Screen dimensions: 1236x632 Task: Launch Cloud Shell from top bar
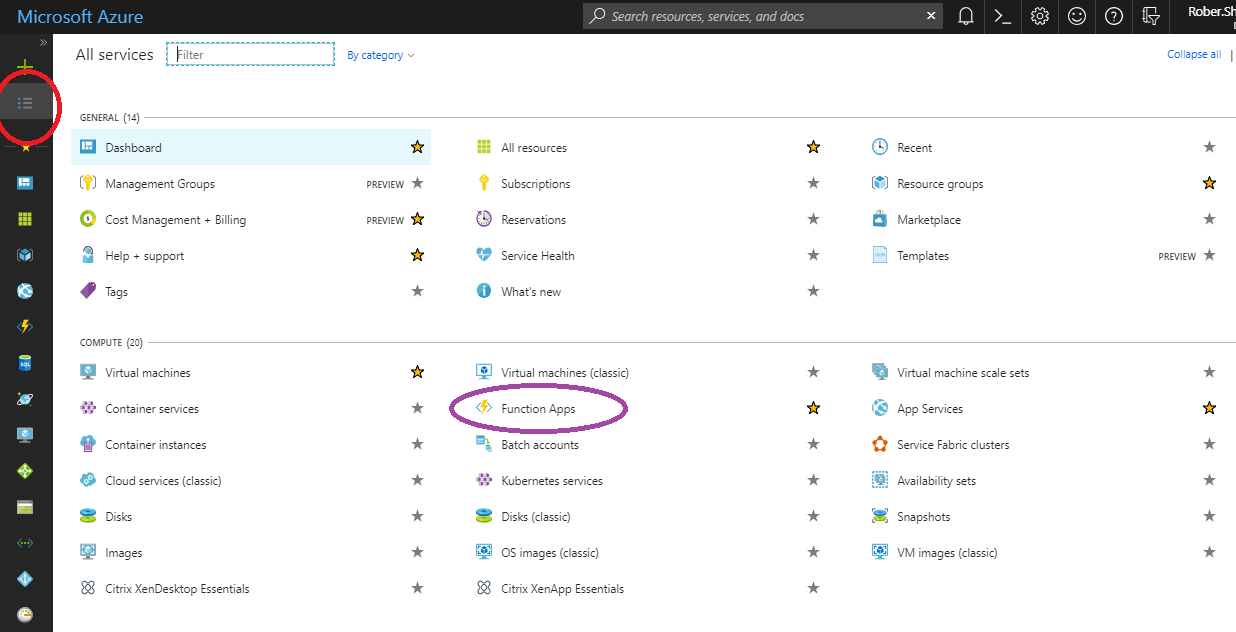tap(1002, 16)
